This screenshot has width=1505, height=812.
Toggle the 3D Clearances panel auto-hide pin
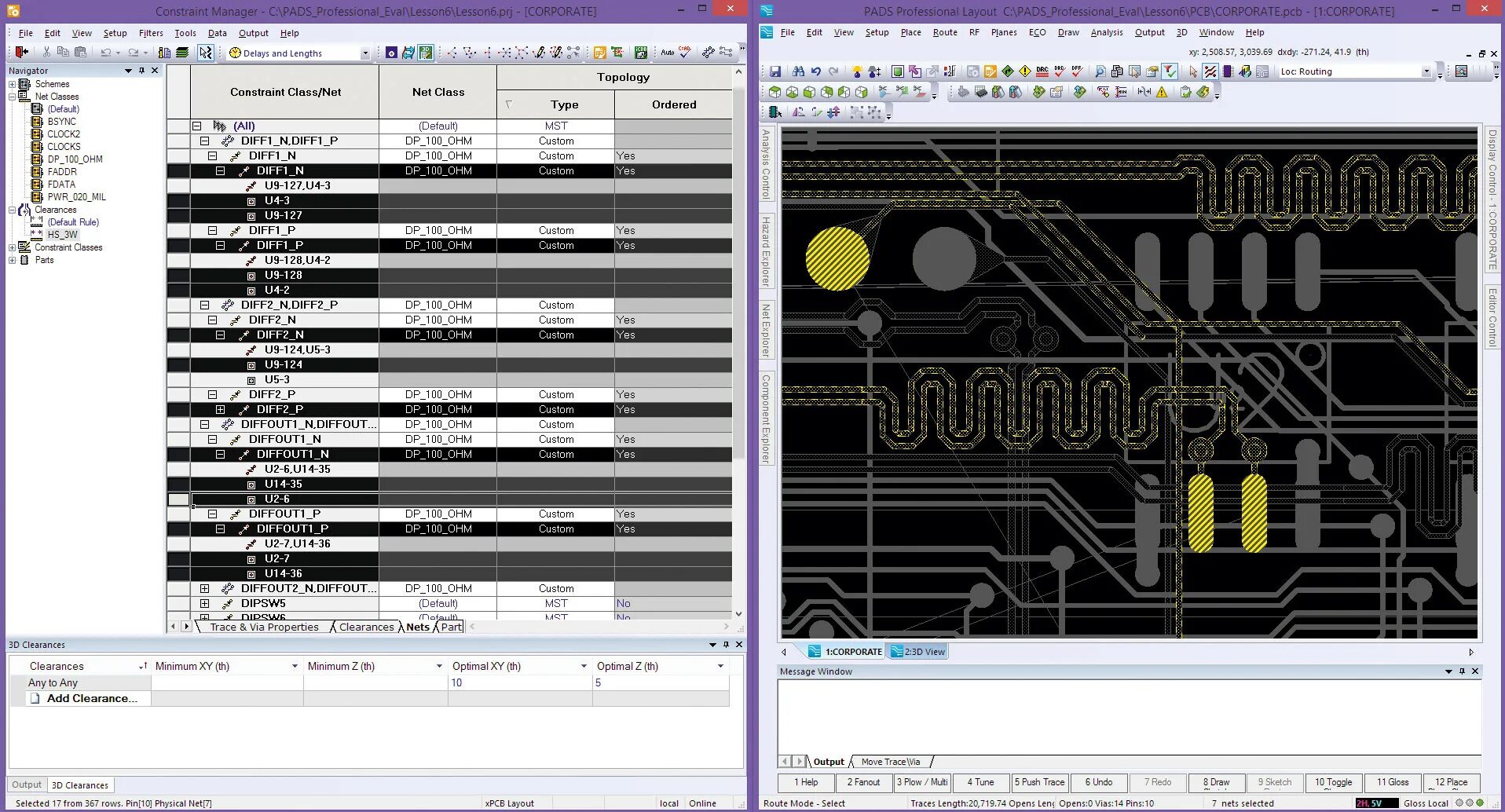(726, 645)
